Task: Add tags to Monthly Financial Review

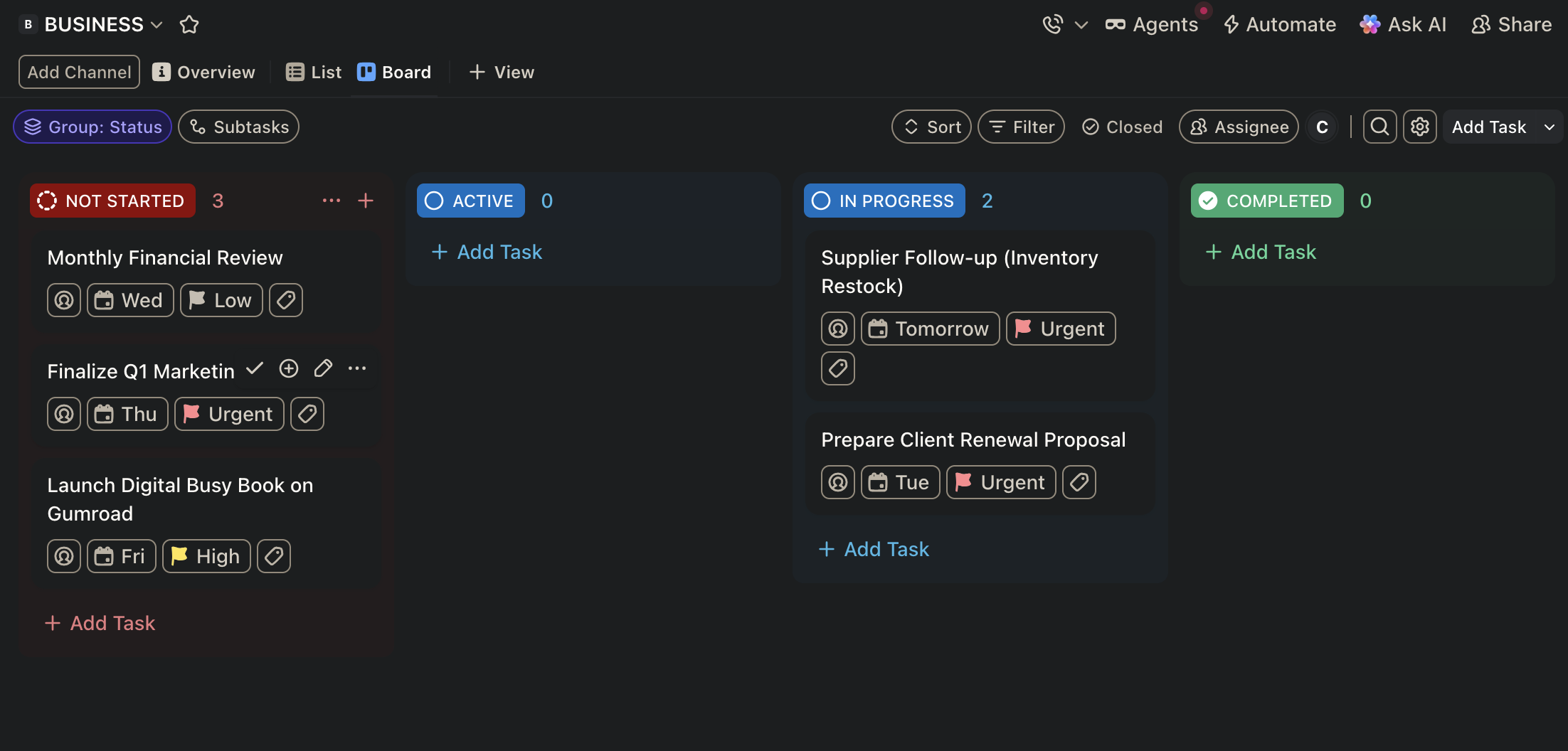Action: [x=286, y=300]
